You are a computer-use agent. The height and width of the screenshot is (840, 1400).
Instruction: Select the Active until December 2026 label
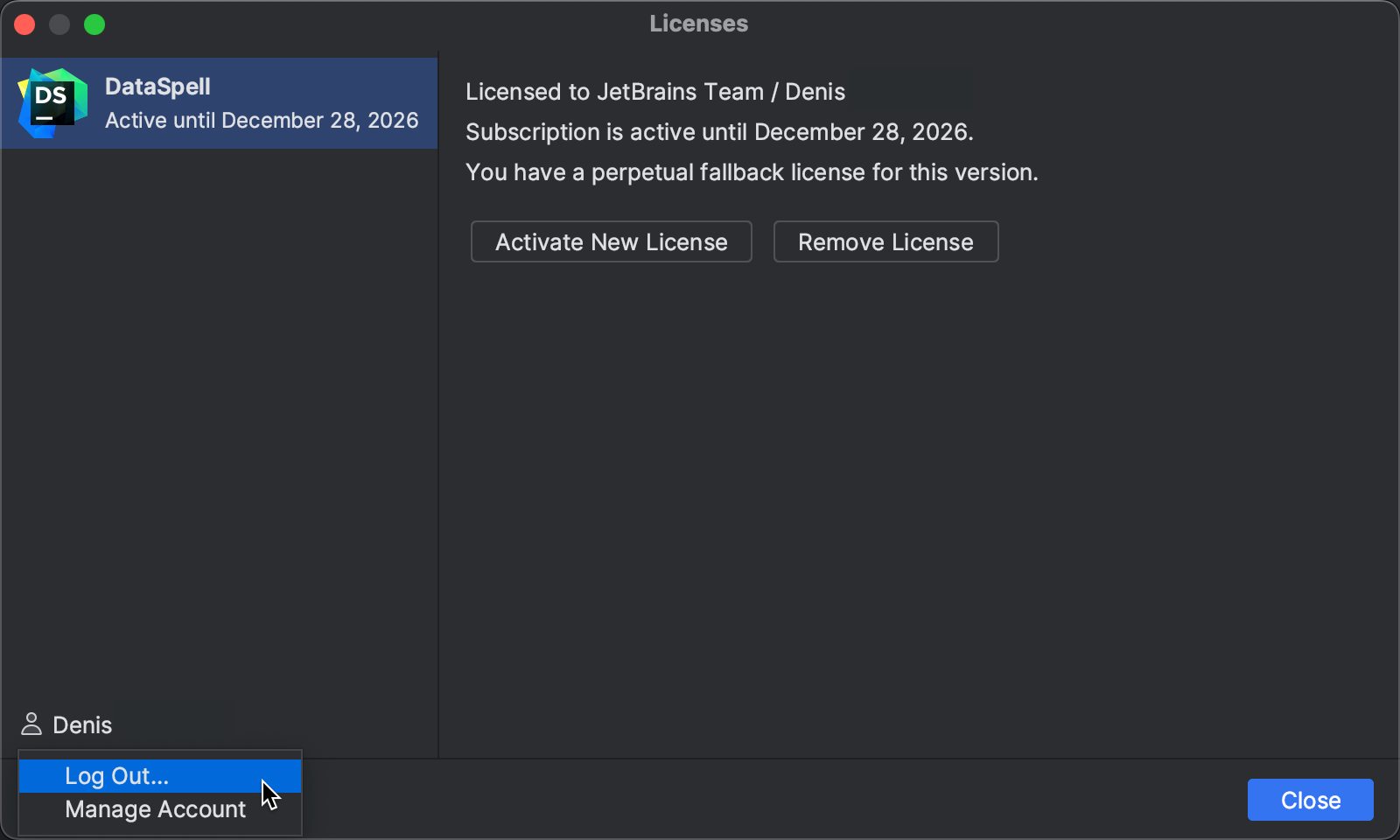click(x=261, y=121)
